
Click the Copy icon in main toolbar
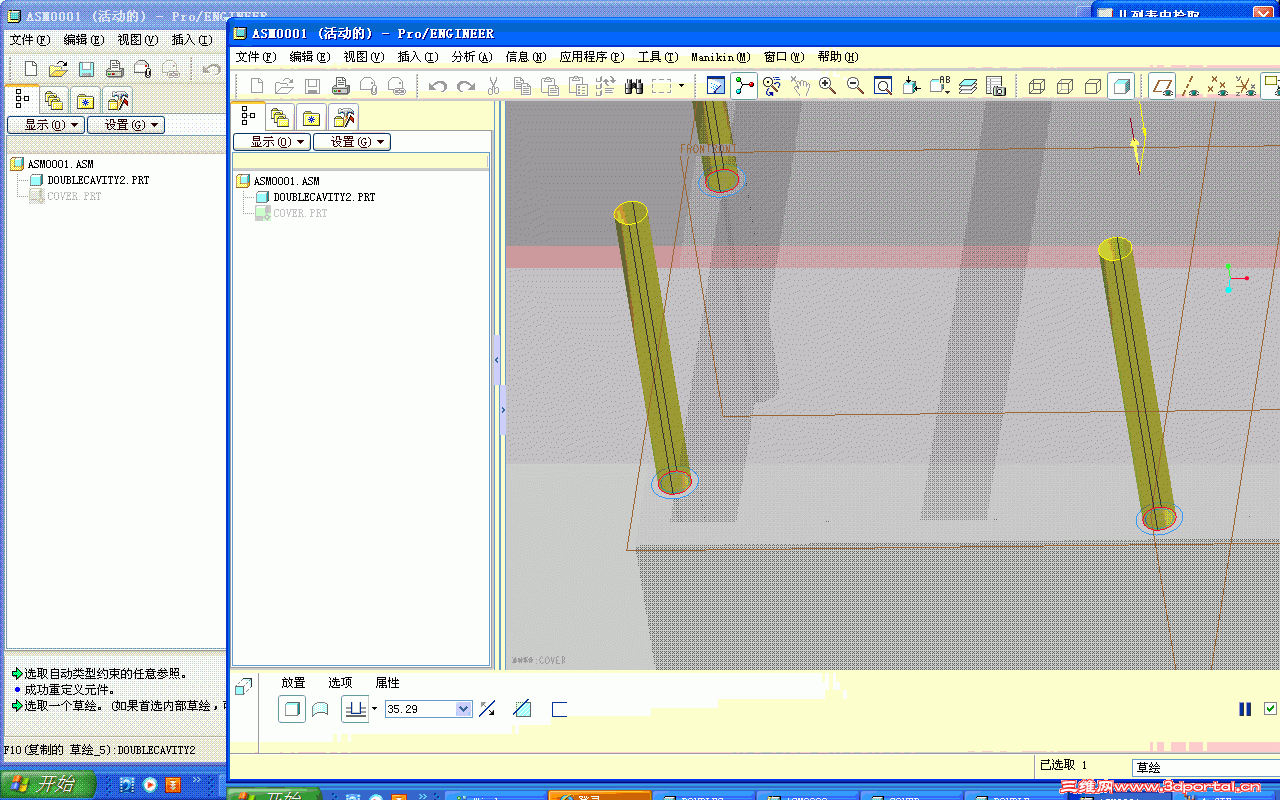tap(521, 86)
